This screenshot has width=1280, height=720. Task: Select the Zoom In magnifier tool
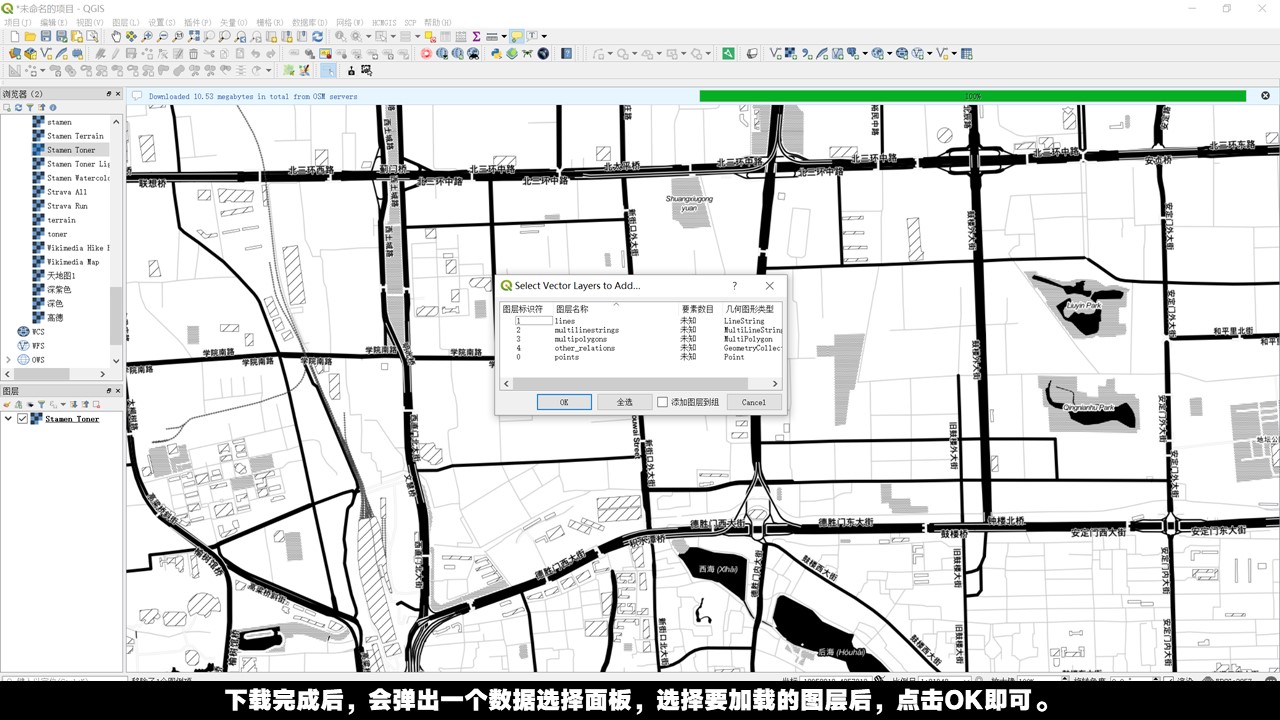click(147, 36)
